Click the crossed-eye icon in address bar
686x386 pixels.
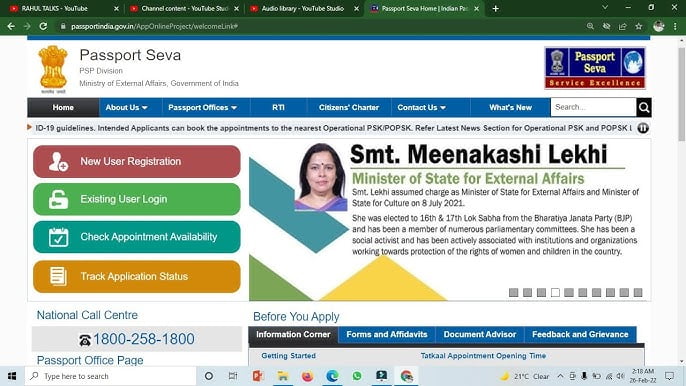point(606,26)
